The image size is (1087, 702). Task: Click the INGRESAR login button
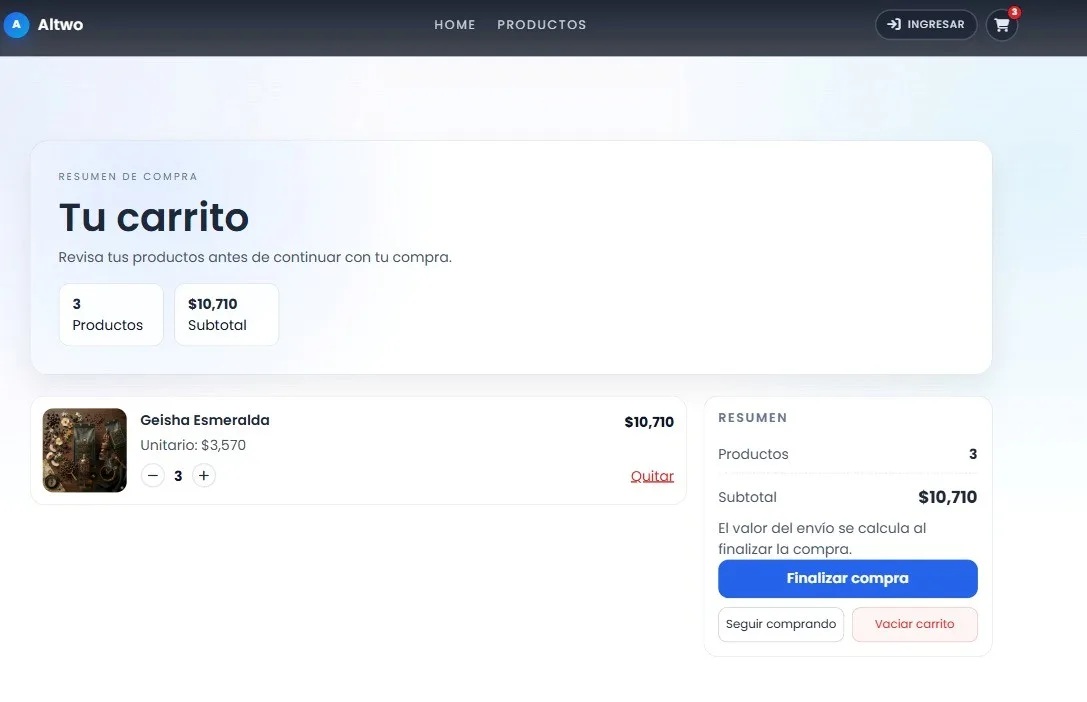926,25
